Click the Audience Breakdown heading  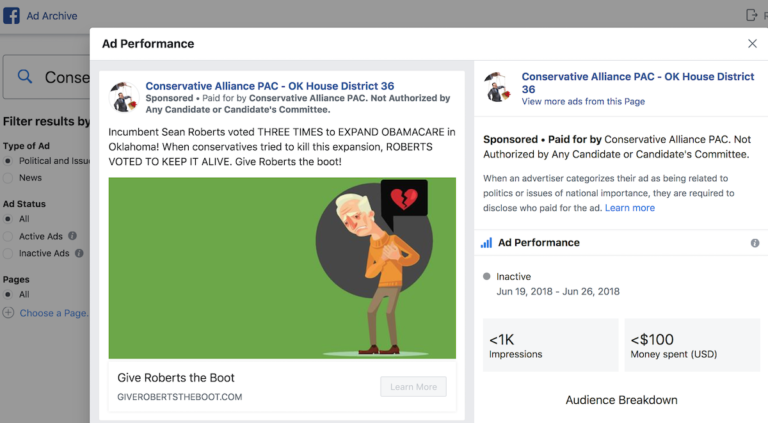click(621, 400)
